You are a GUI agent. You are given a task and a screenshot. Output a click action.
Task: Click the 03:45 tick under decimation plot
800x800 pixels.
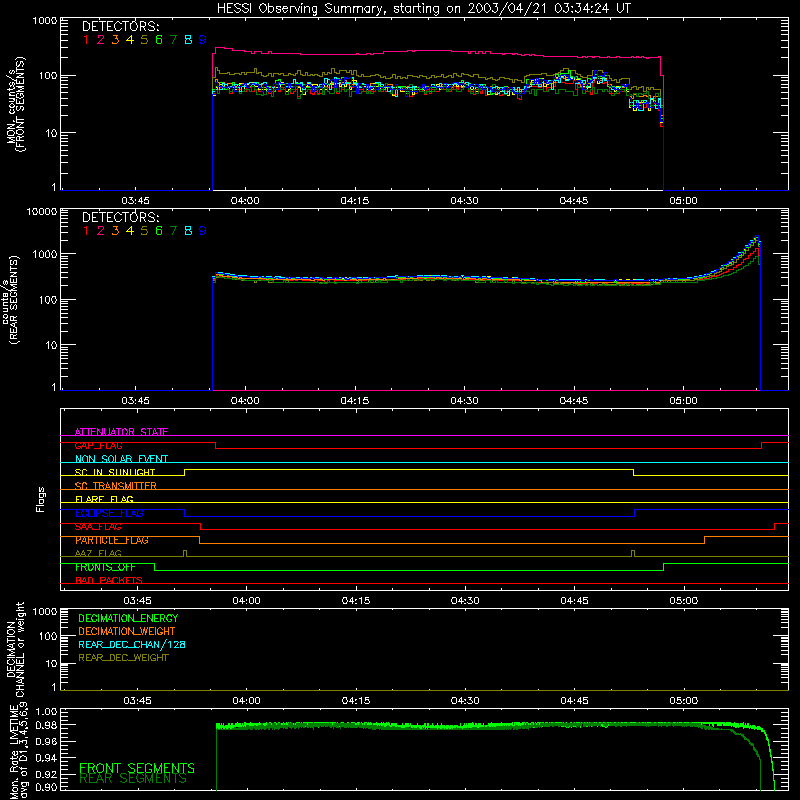coord(137,701)
